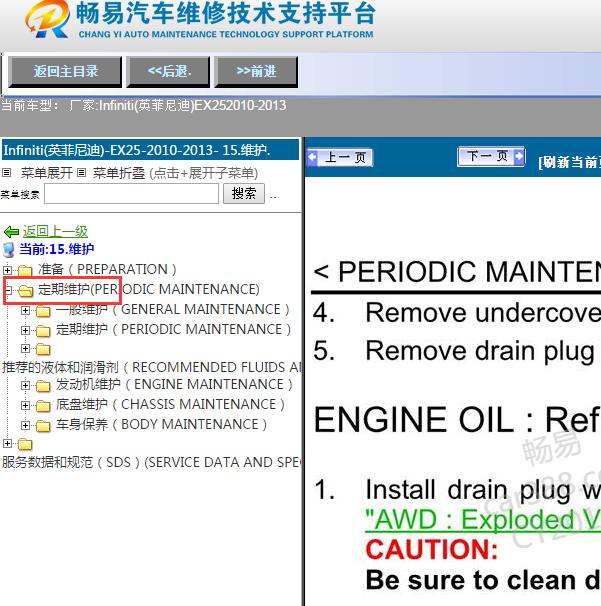
Task: Select 发动机维护 ( ENGINE MAINTENANCE ) item
Action: (174, 384)
